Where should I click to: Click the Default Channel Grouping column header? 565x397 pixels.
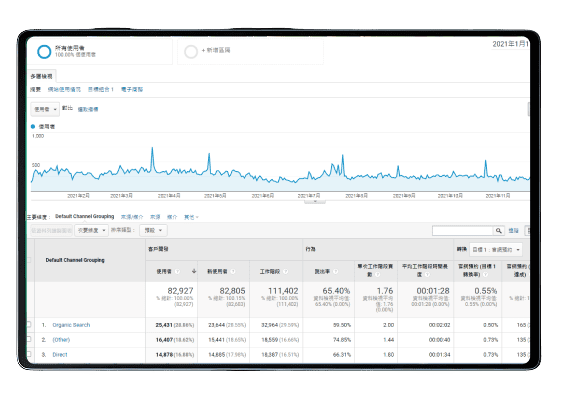click(75, 260)
